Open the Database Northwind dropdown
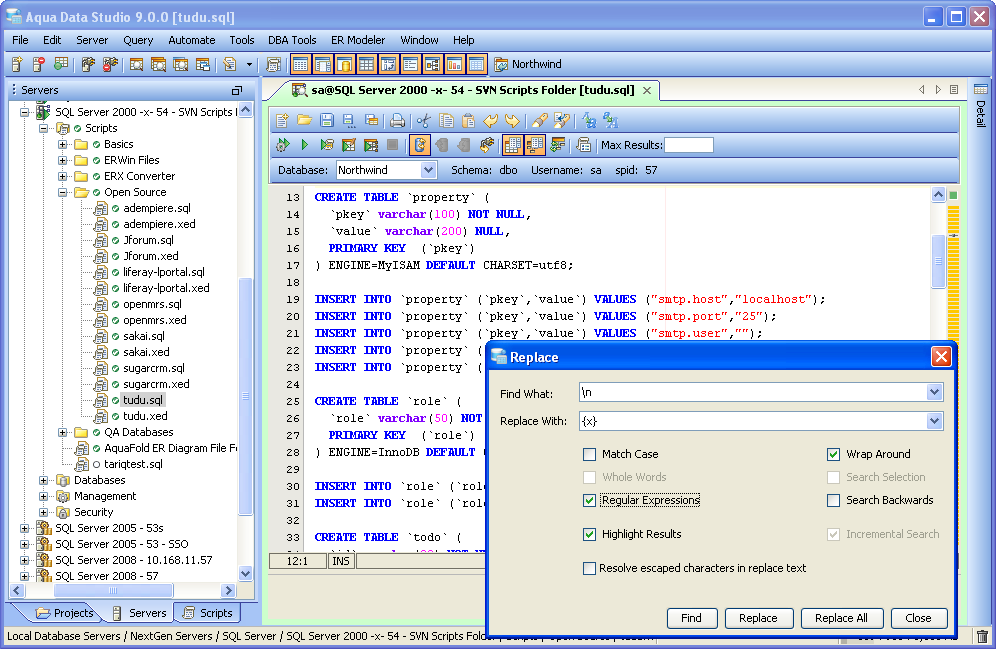This screenshot has width=996, height=649. 428,171
